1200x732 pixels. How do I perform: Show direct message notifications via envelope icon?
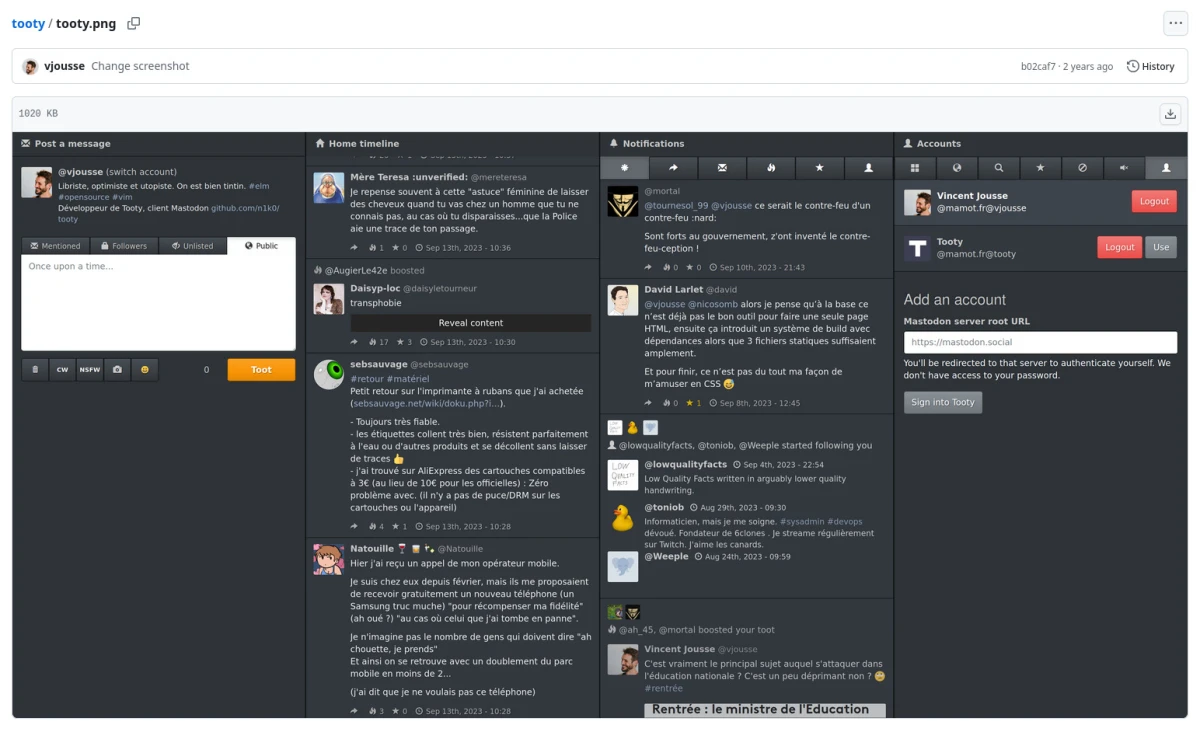(x=722, y=167)
